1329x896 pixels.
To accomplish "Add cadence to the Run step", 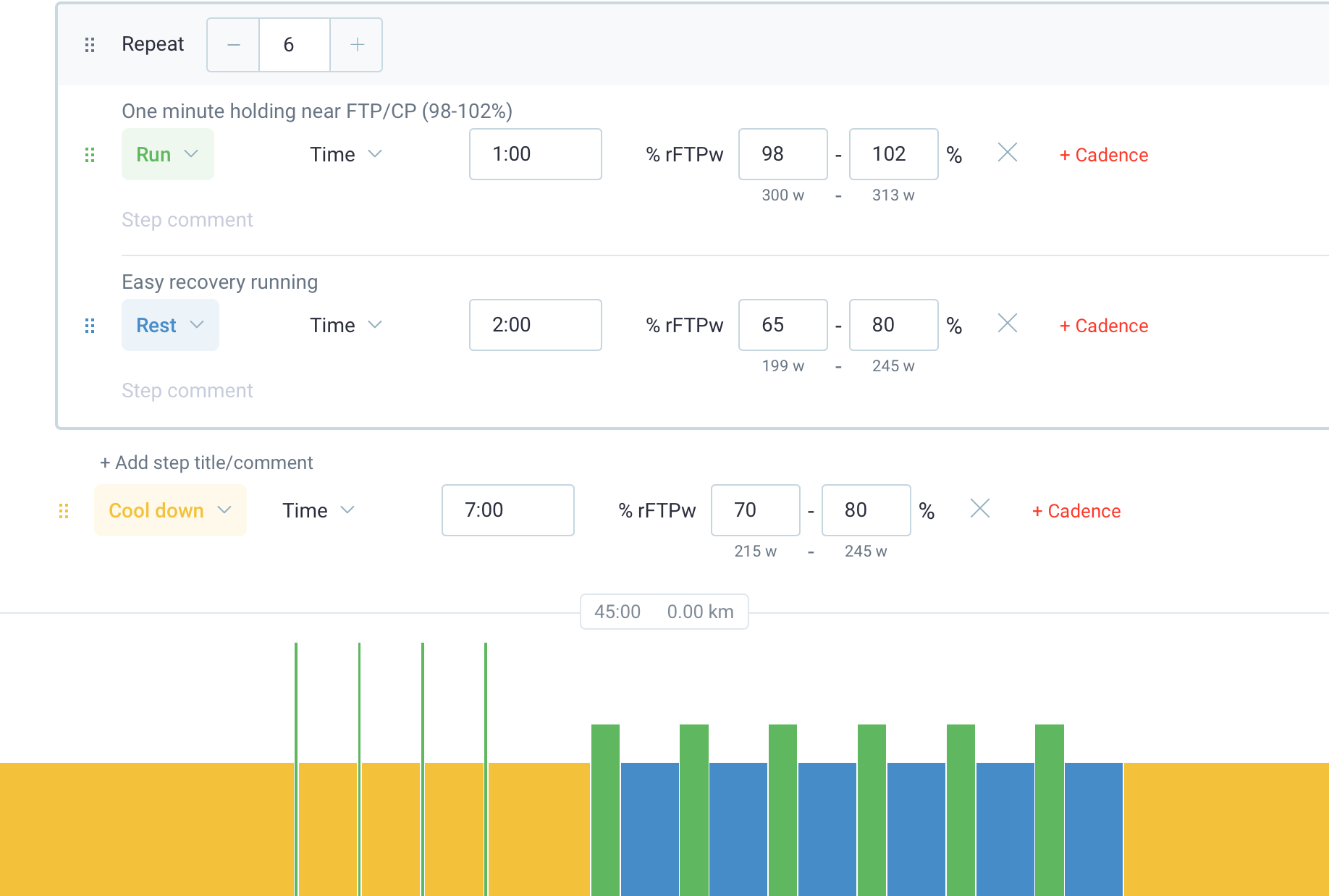I will click(x=1104, y=155).
